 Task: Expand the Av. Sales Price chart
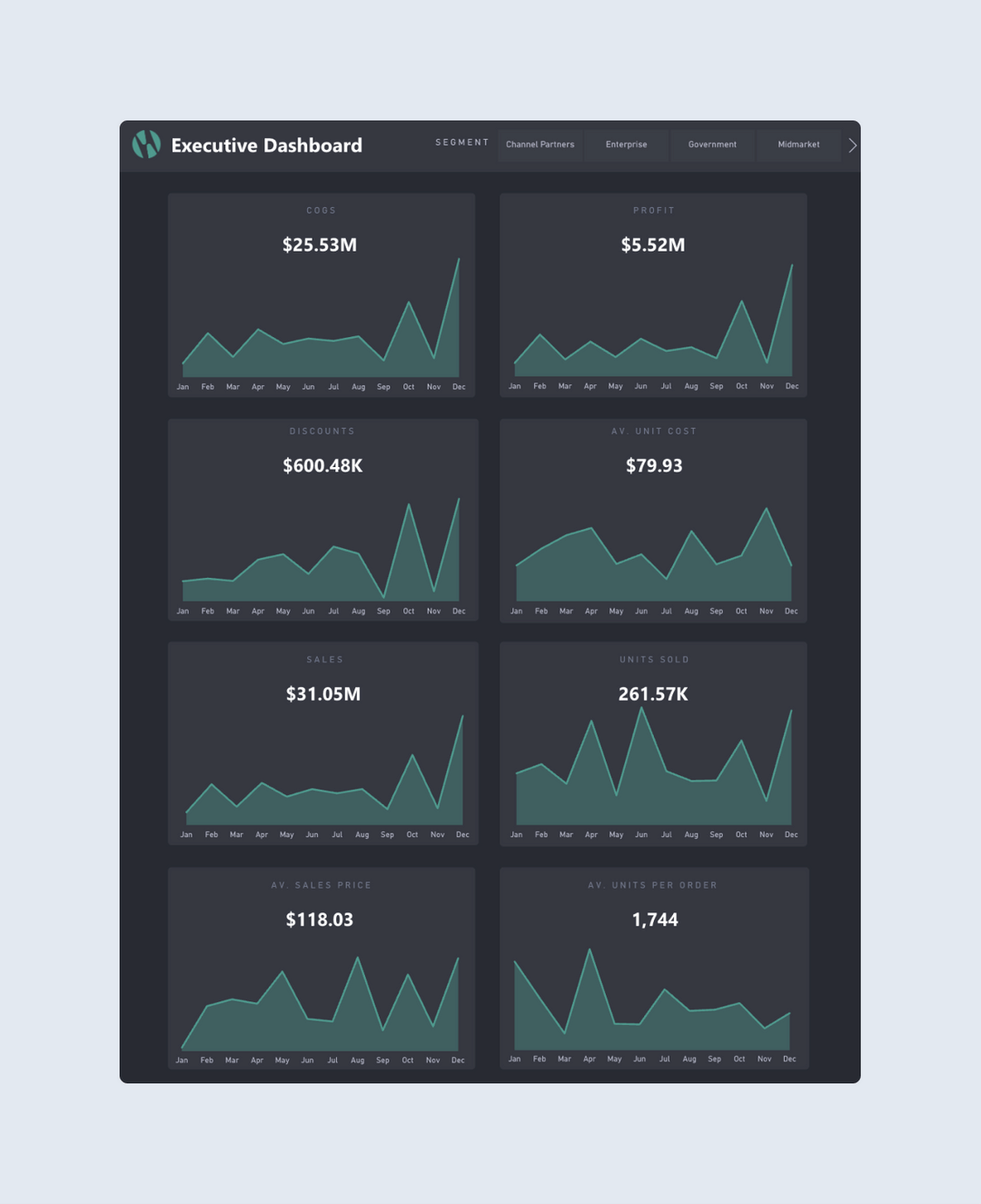click(322, 968)
